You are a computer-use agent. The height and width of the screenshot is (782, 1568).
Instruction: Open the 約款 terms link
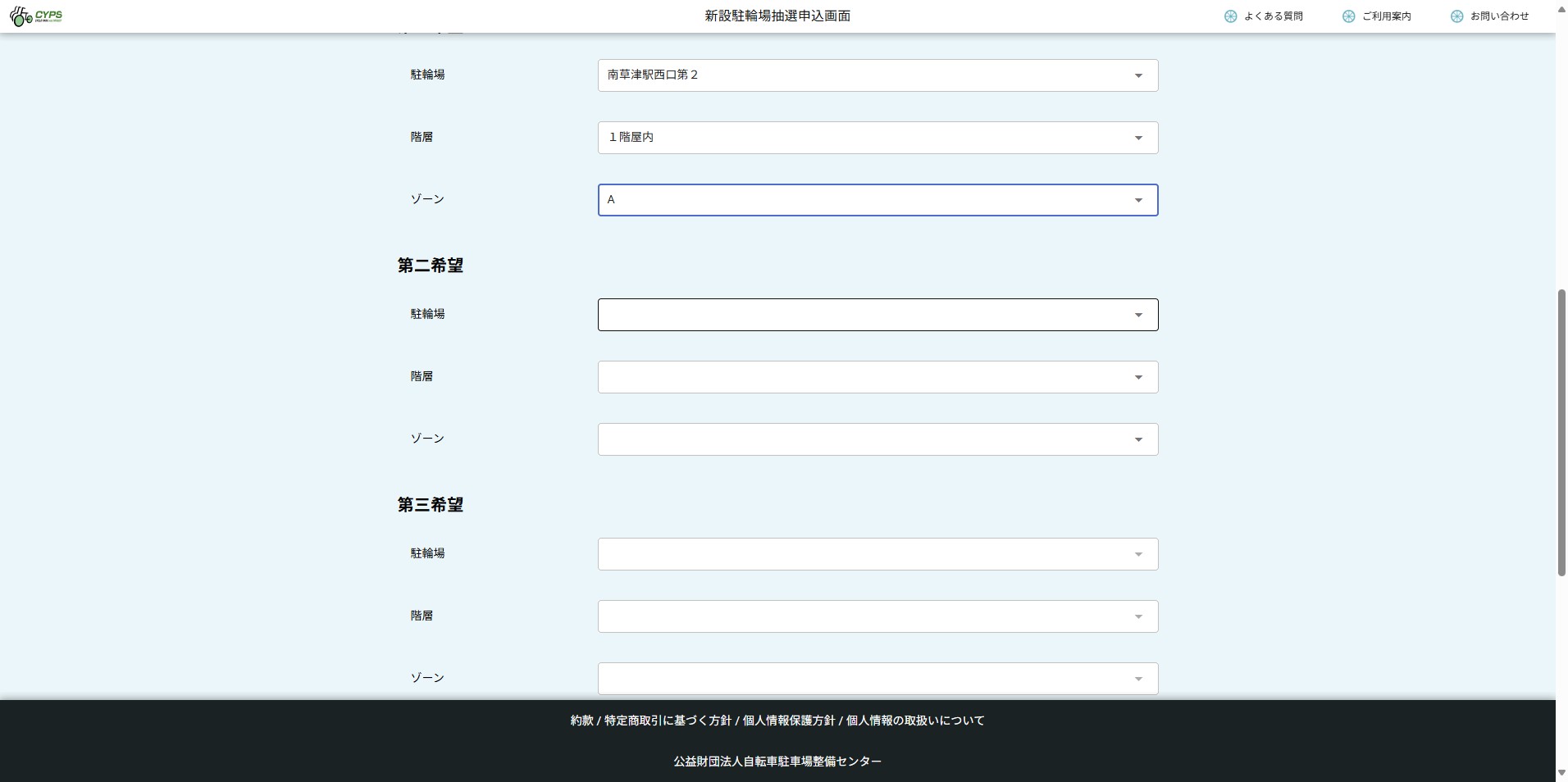click(581, 721)
